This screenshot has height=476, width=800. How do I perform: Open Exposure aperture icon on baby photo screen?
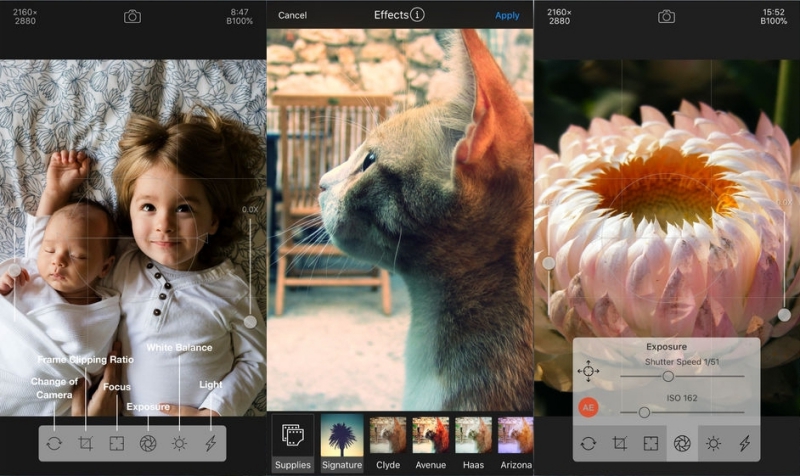point(148,443)
